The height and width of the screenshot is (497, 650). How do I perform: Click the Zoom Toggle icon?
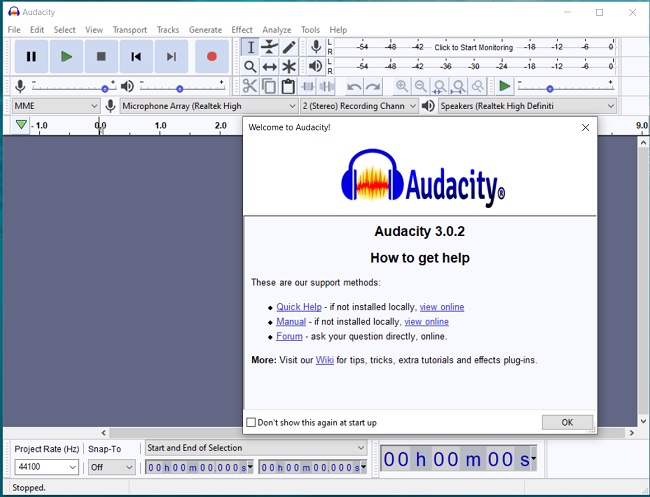pos(478,86)
